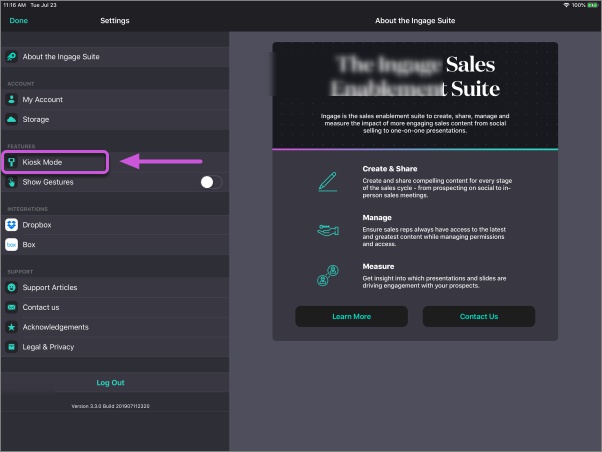
Task: Tap Done to close Settings
Action: (18, 21)
